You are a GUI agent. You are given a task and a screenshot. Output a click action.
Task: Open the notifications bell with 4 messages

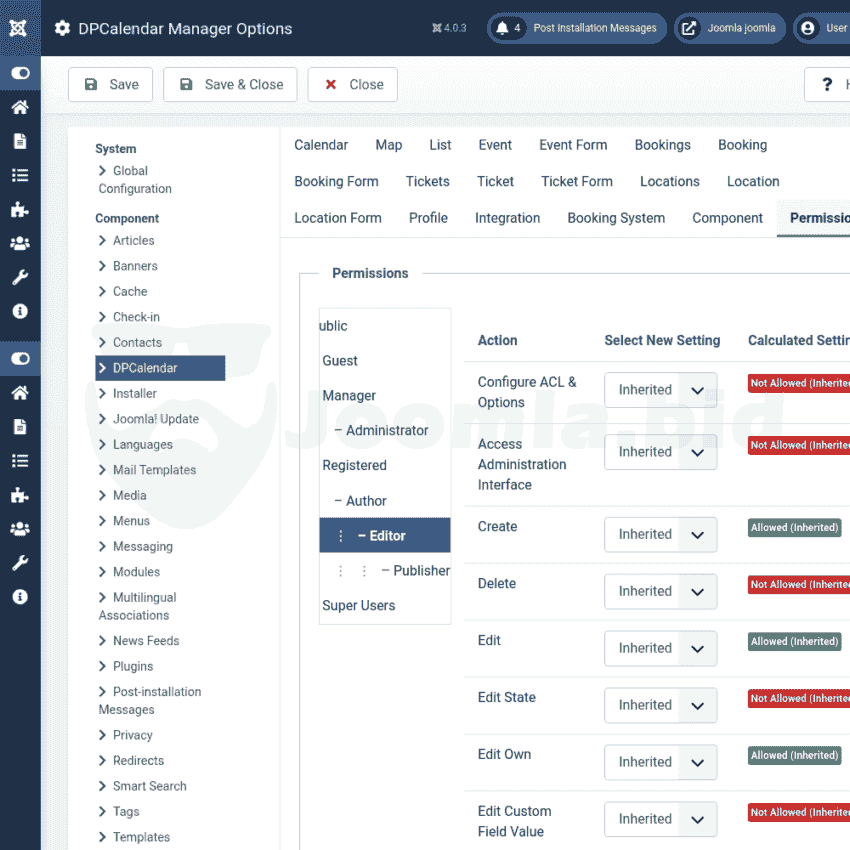503,28
